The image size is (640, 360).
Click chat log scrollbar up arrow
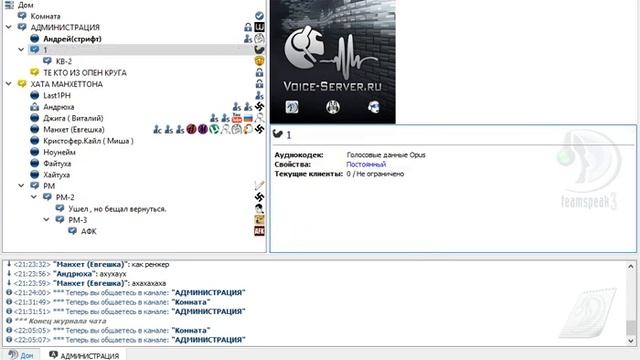point(631,267)
